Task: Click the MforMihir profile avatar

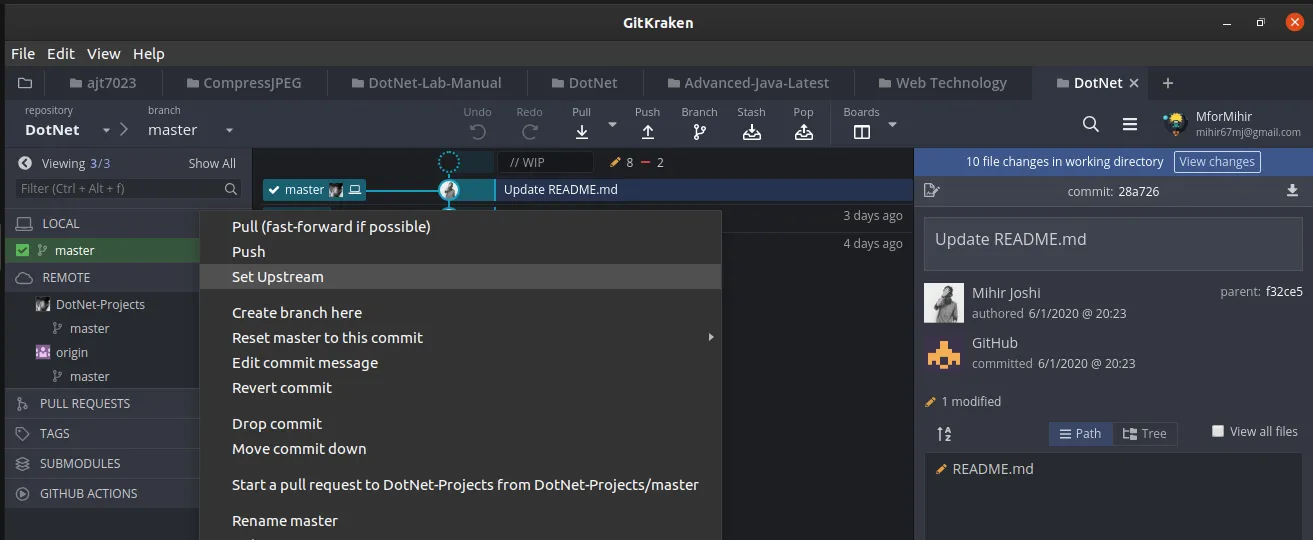Action: (1175, 124)
